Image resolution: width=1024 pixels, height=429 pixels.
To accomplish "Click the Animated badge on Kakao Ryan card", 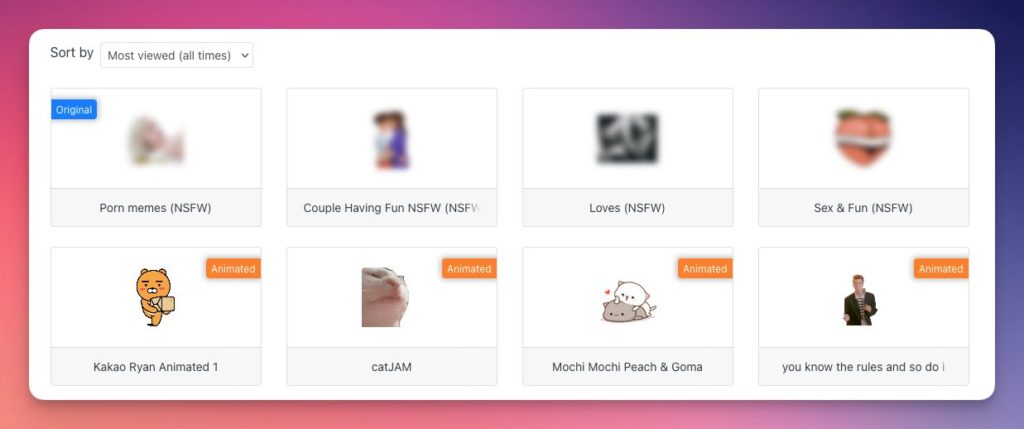I will 233,268.
